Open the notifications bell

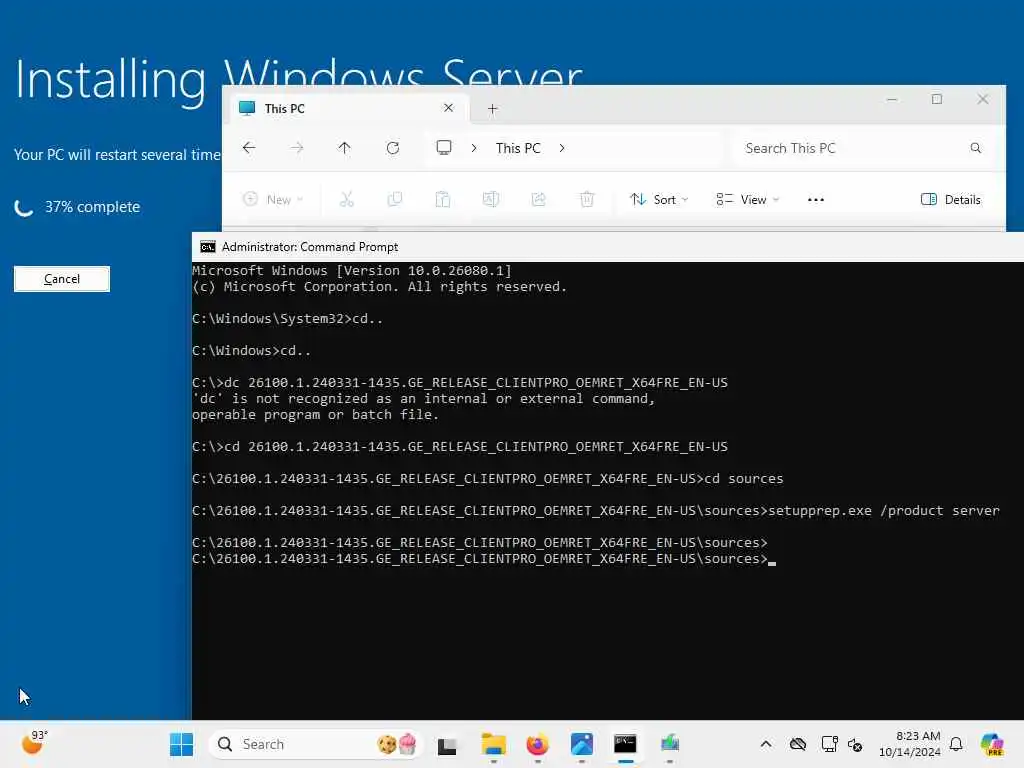point(956,744)
